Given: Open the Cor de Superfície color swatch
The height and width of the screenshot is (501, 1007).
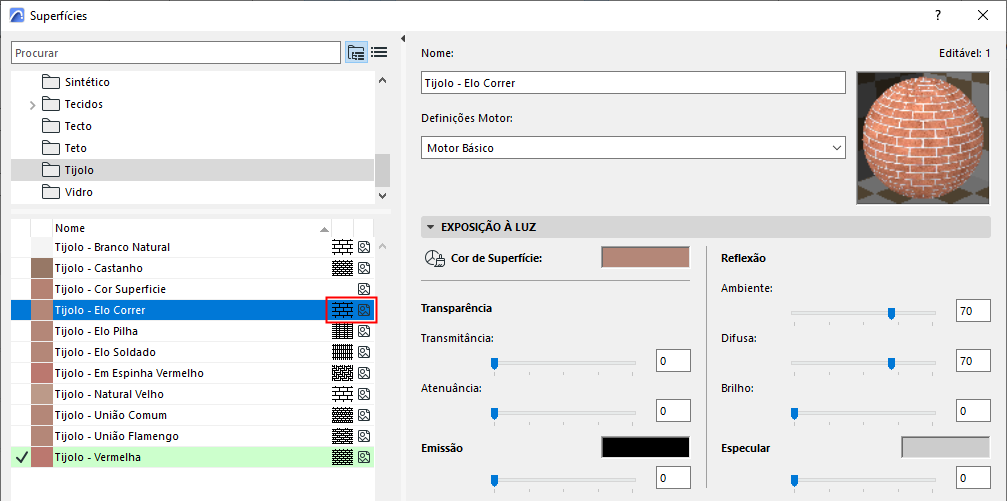Looking at the screenshot, I should [x=645, y=257].
